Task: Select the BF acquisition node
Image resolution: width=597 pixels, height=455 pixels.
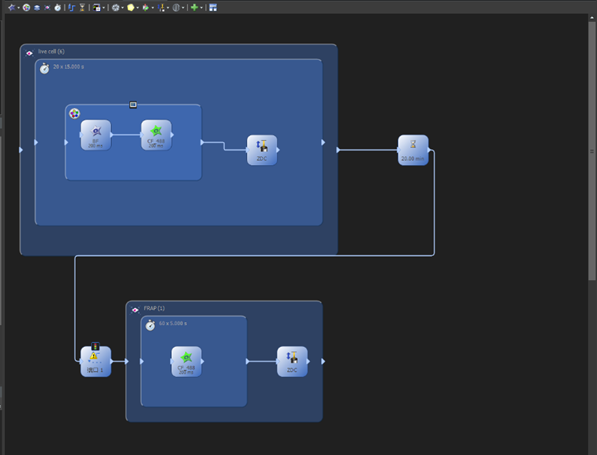Action: pyautogui.click(x=96, y=135)
